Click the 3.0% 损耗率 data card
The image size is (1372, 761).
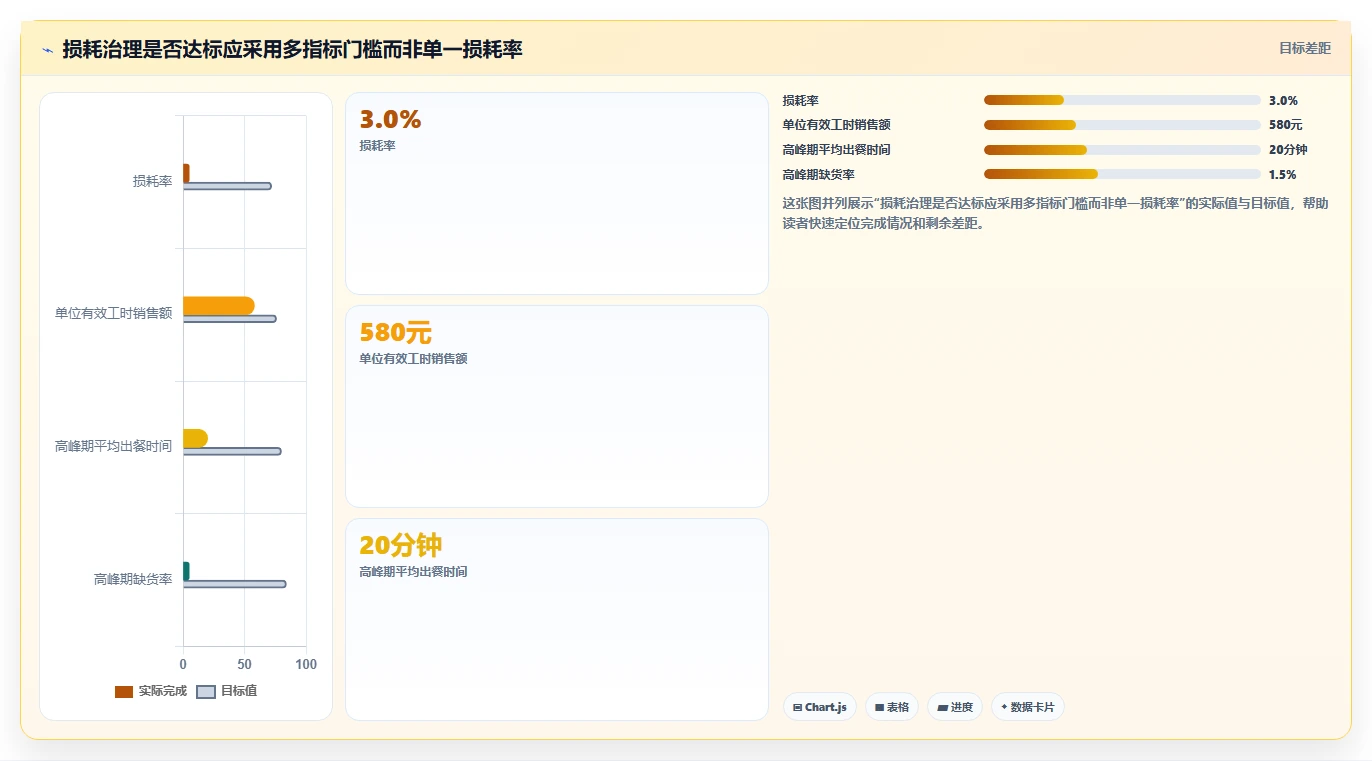coord(557,194)
